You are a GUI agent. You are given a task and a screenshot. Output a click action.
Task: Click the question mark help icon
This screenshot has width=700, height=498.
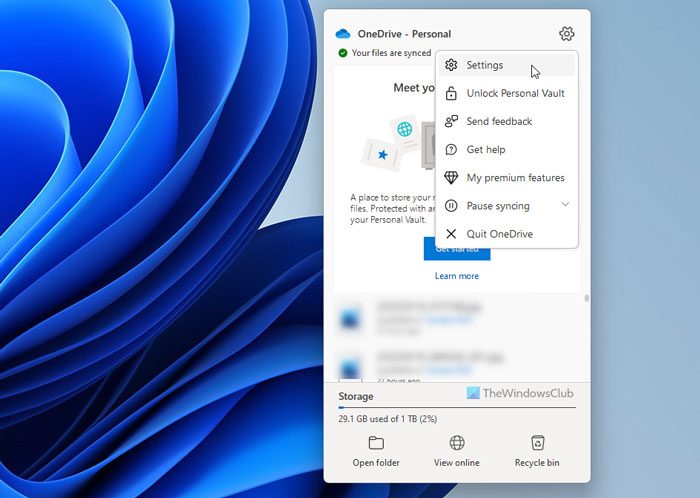pyautogui.click(x=451, y=149)
